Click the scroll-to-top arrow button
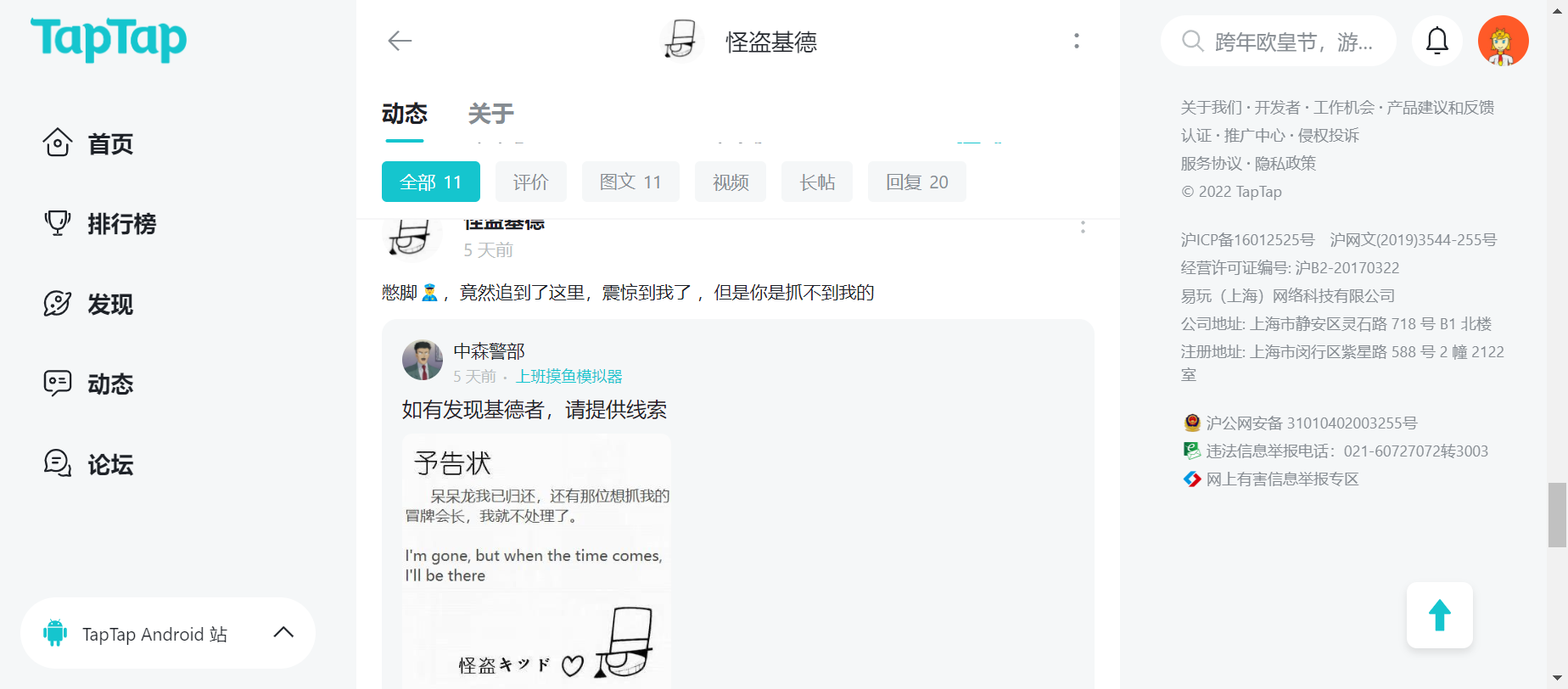The height and width of the screenshot is (689, 1568). 1439,615
